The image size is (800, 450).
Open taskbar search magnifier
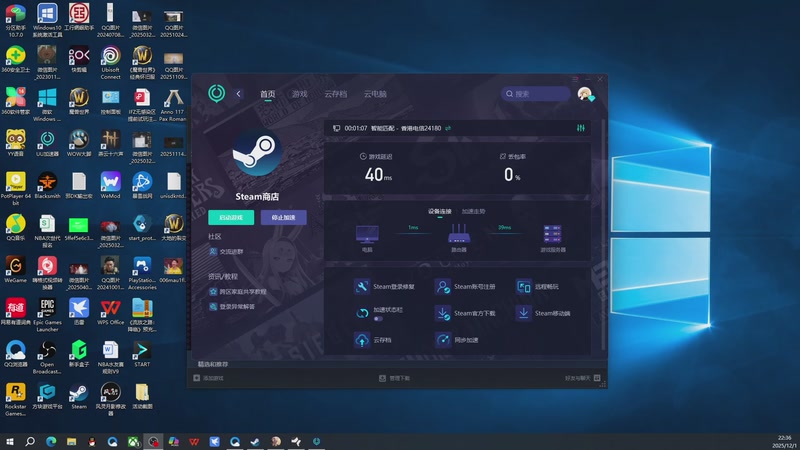point(30,441)
